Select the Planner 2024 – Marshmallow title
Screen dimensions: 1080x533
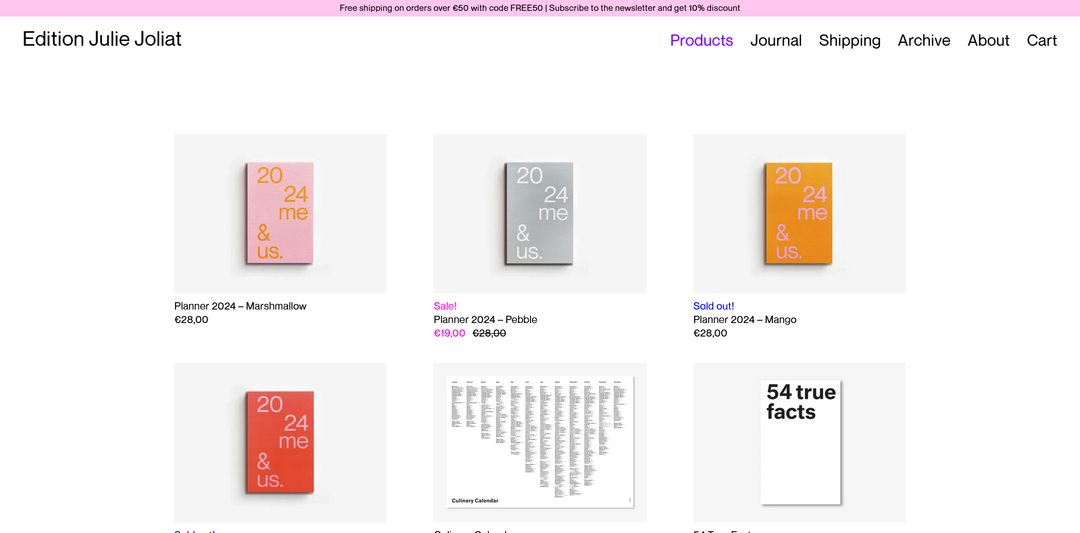pos(240,306)
